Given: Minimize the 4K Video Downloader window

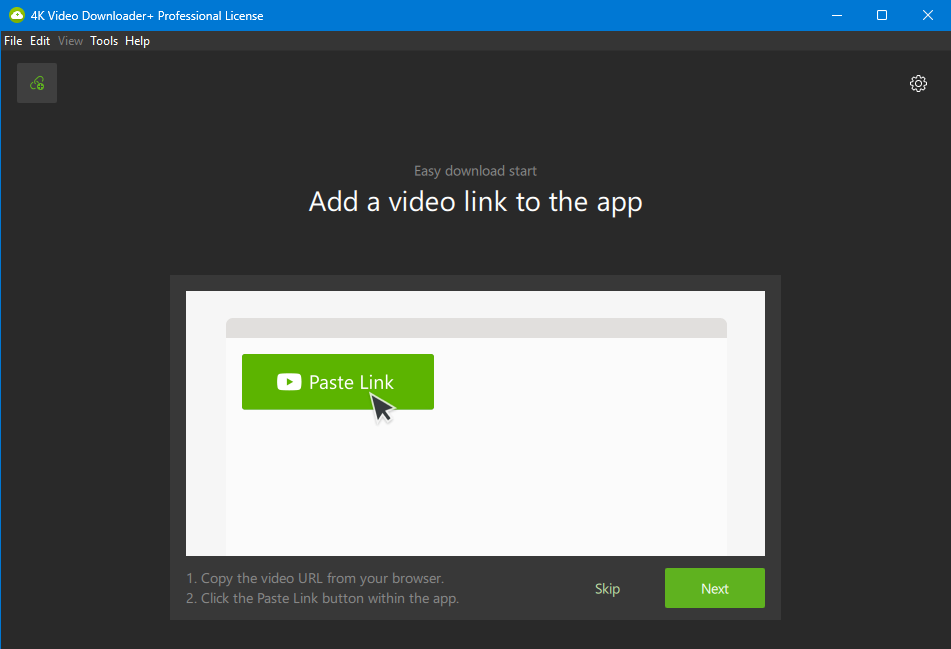Looking at the screenshot, I should (837, 15).
